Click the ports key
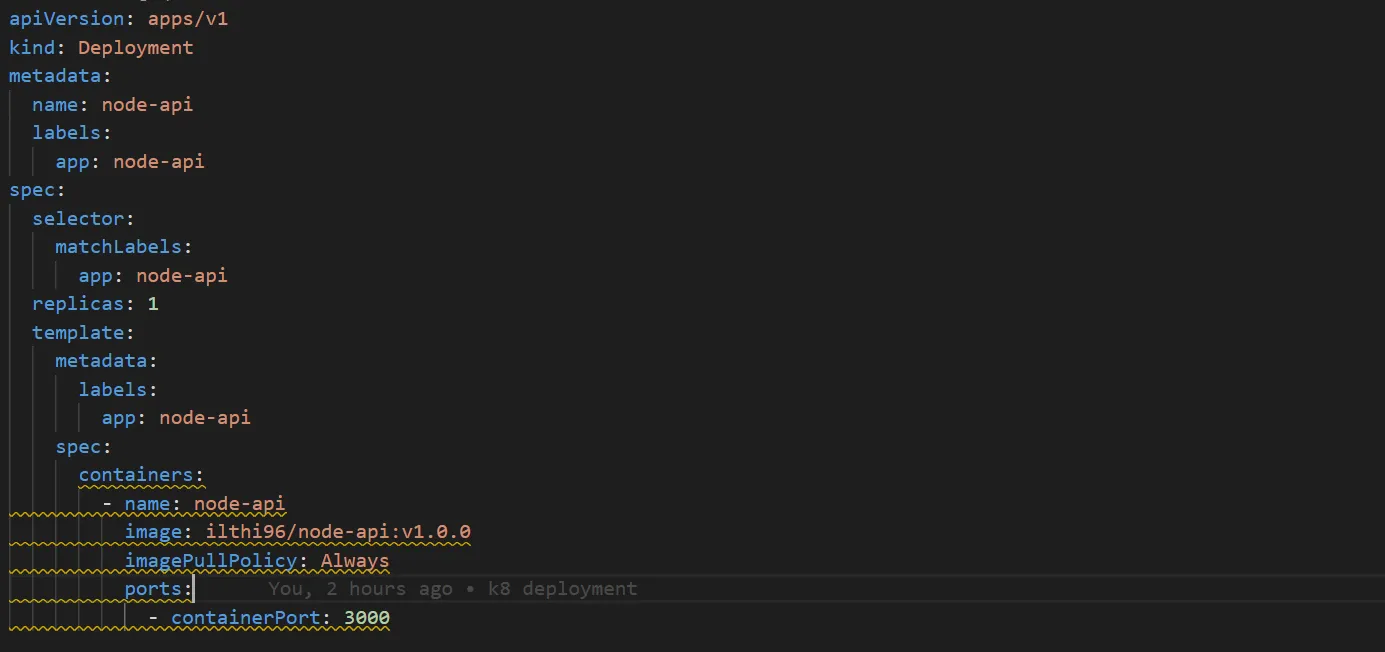The width and height of the screenshot is (1385, 652). (153, 589)
